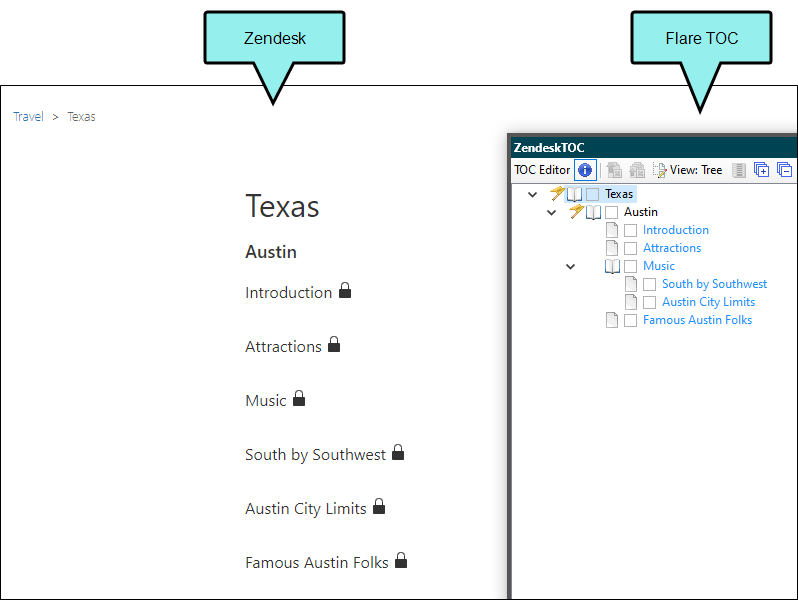798x600 pixels.
Task: Open Famous Austin Folks article in Zendesk
Action: [317, 562]
